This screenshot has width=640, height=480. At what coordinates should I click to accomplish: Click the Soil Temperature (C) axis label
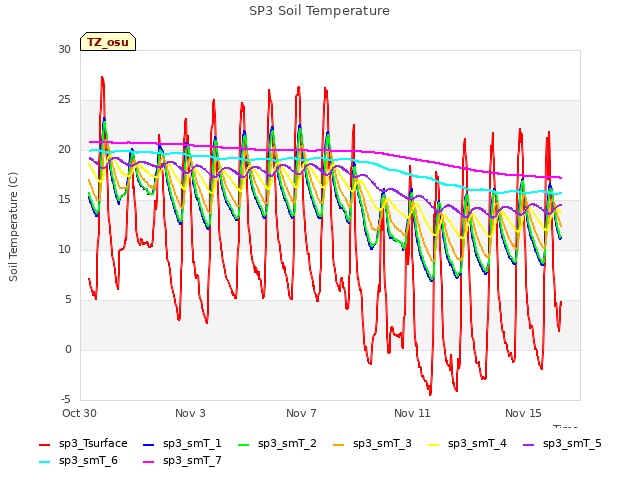(13, 227)
